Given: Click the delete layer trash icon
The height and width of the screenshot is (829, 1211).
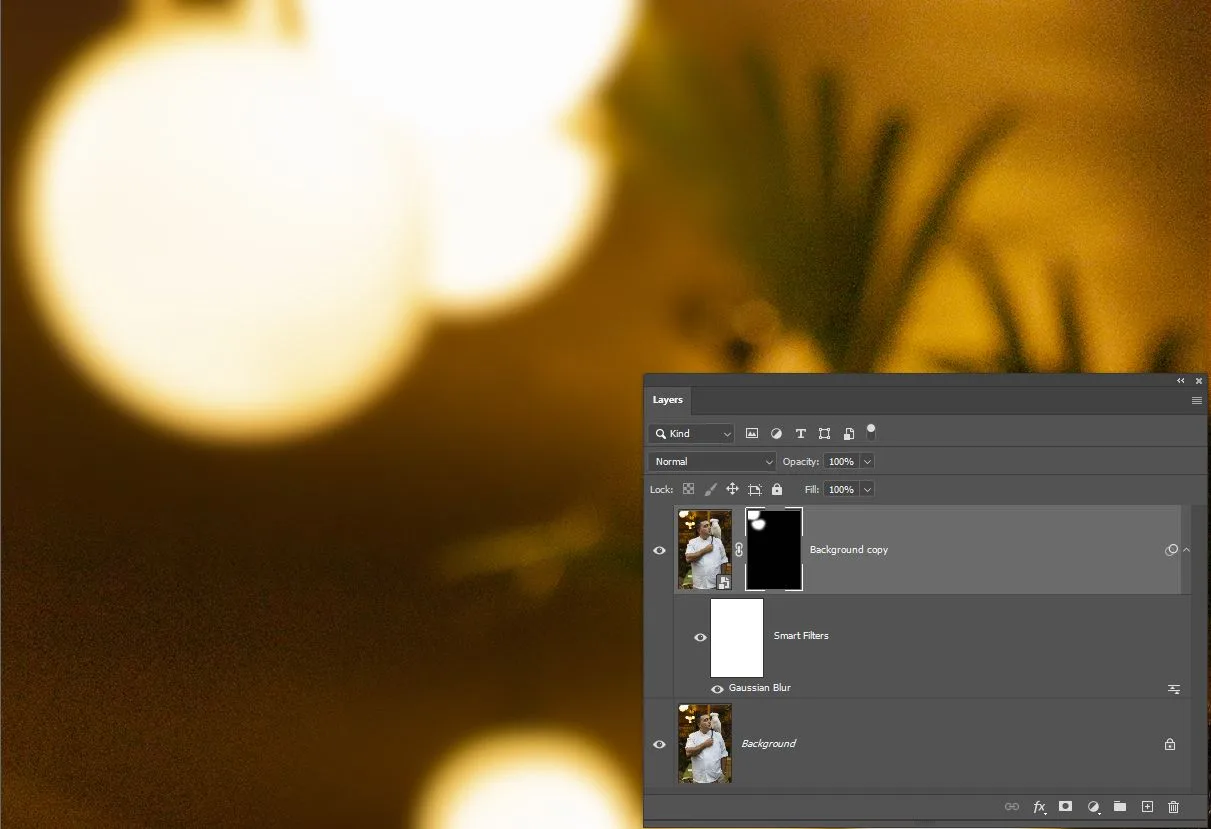Looking at the screenshot, I should tap(1174, 806).
